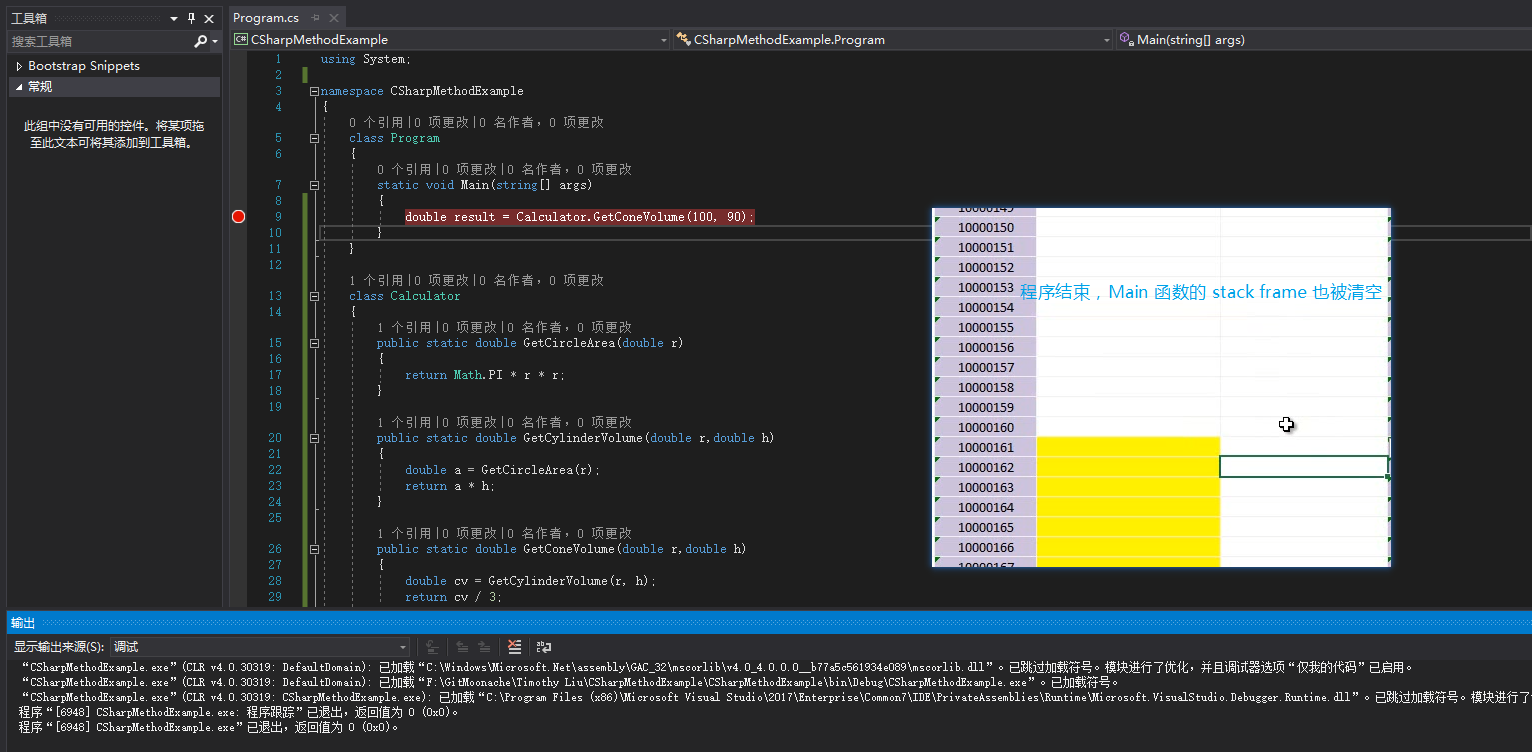Select the Program.cs tab

point(266,18)
